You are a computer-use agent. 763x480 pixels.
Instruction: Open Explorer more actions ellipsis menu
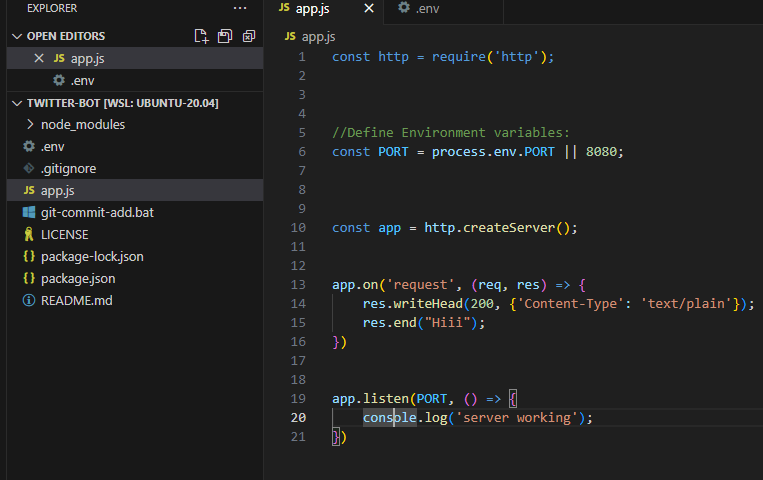click(x=240, y=8)
